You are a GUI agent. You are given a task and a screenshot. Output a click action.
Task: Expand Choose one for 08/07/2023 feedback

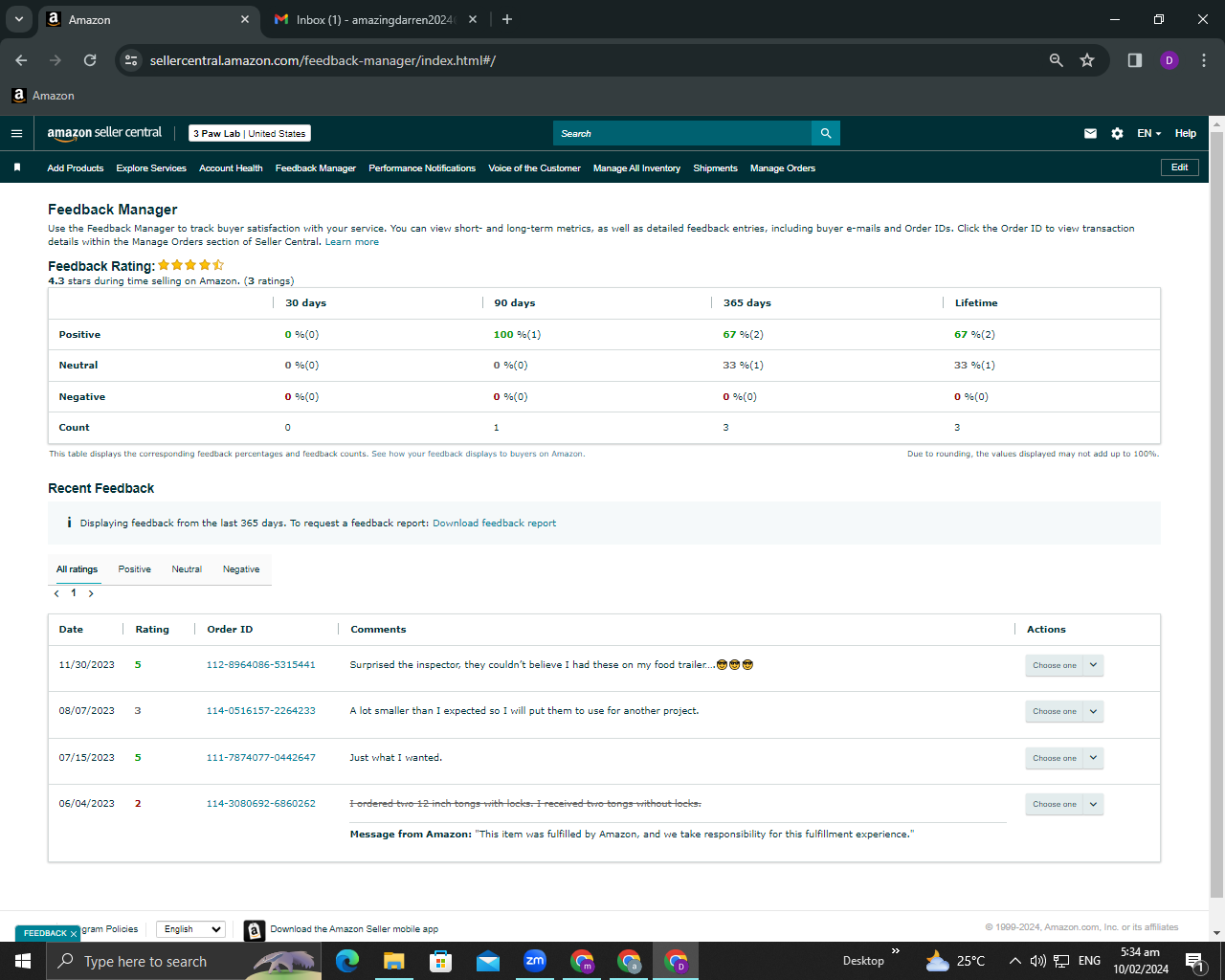click(x=1064, y=711)
